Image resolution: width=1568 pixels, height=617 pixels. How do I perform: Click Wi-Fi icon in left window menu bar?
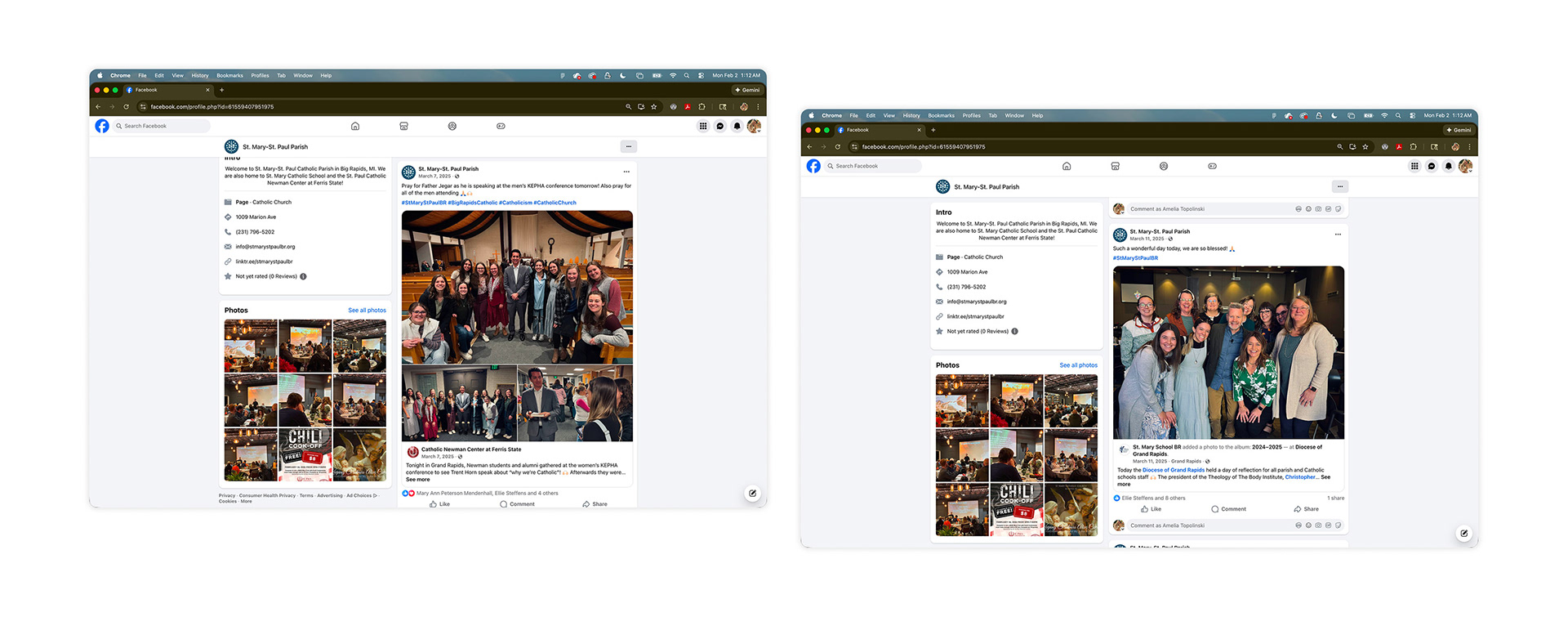(x=673, y=75)
